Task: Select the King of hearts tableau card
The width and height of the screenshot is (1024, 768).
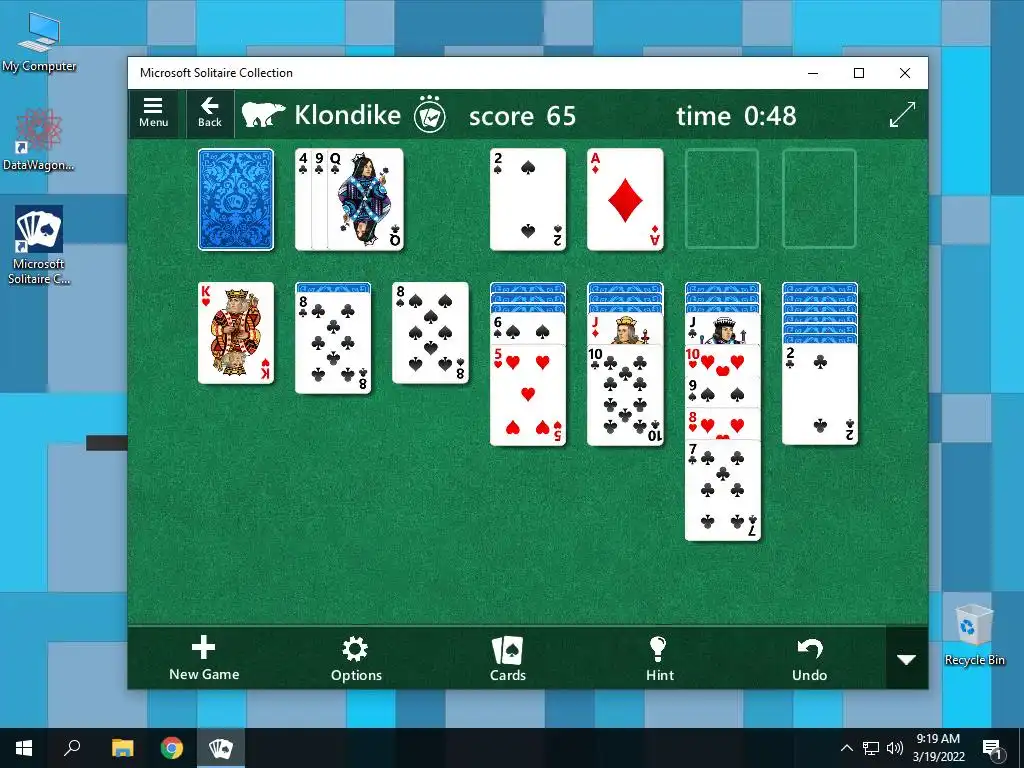Action: [236, 332]
